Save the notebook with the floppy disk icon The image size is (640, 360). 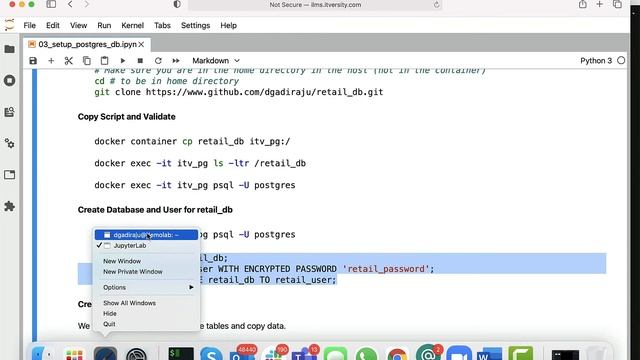coord(33,61)
